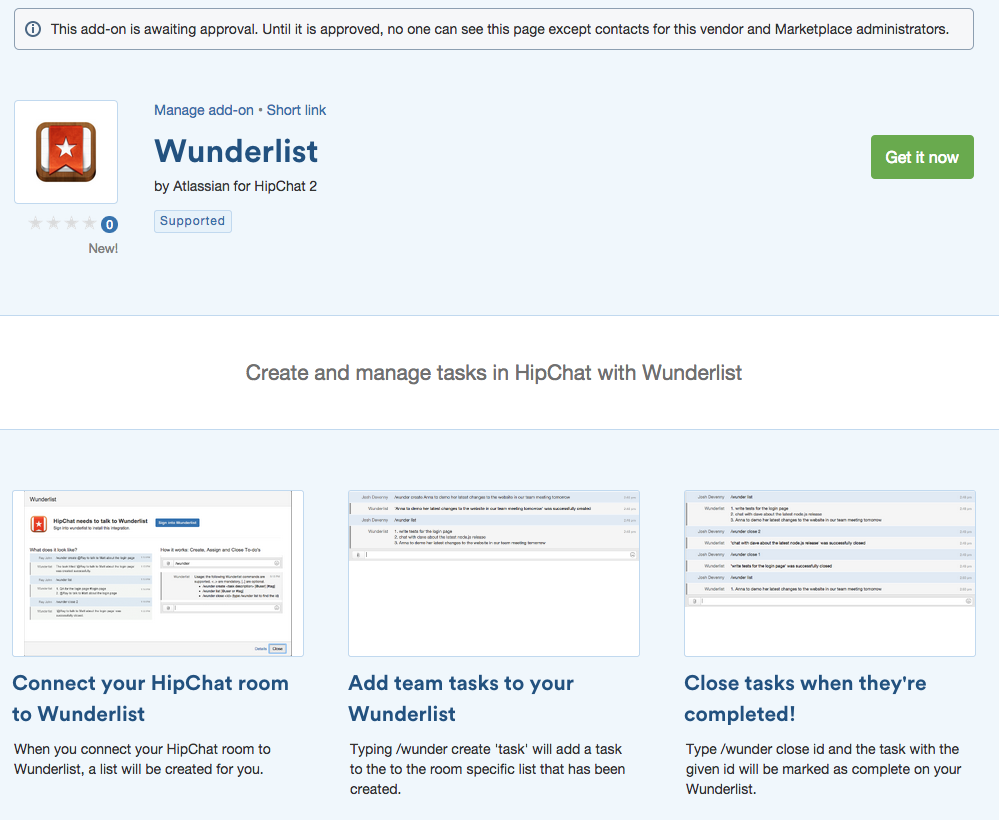Open the middle screenshot showing /wunder create
The image size is (999, 820).
[494, 573]
